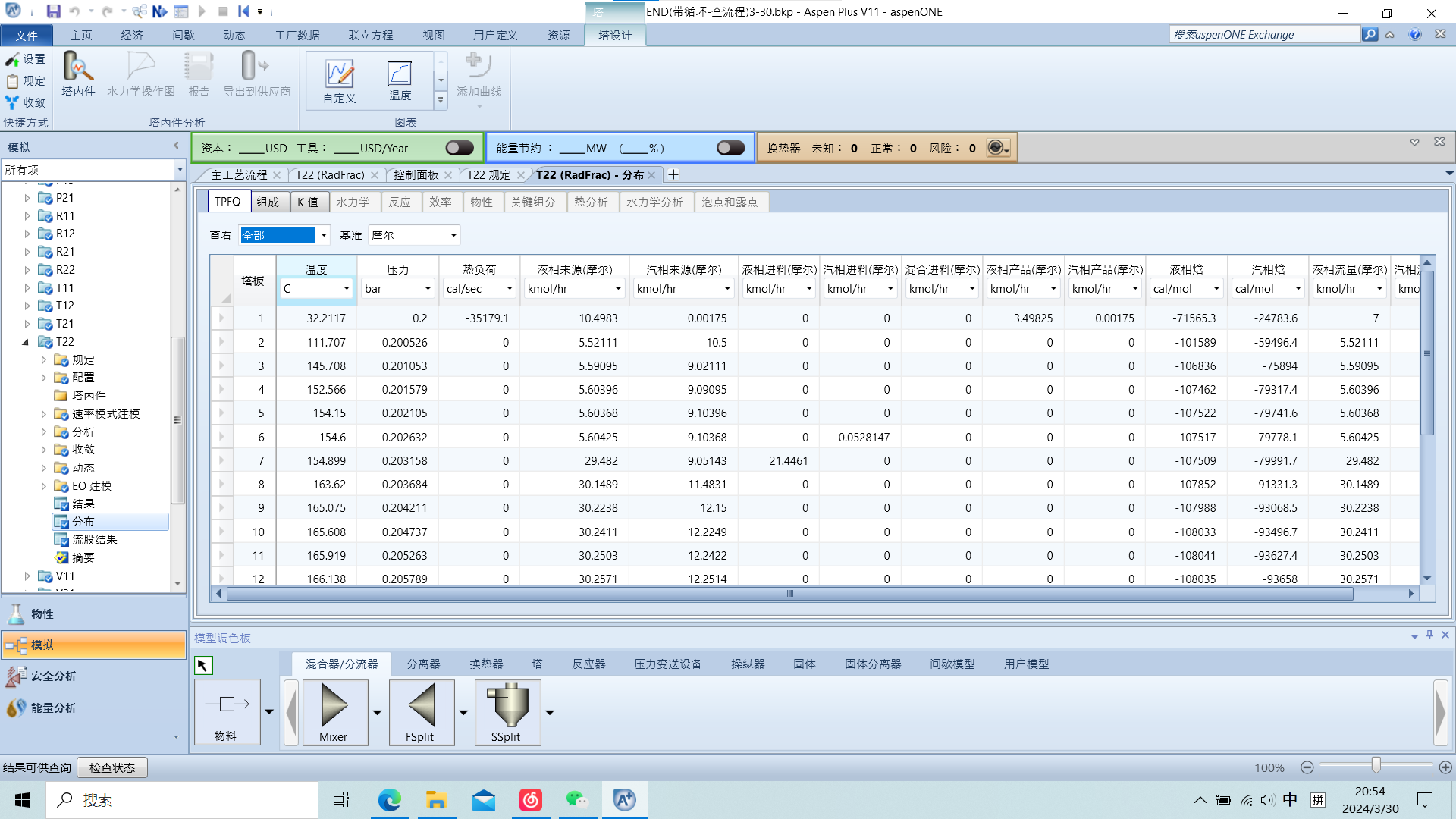Click the Aspen Plus taskbar icon
Viewport: 1456px width, 819px height.
[x=625, y=800]
